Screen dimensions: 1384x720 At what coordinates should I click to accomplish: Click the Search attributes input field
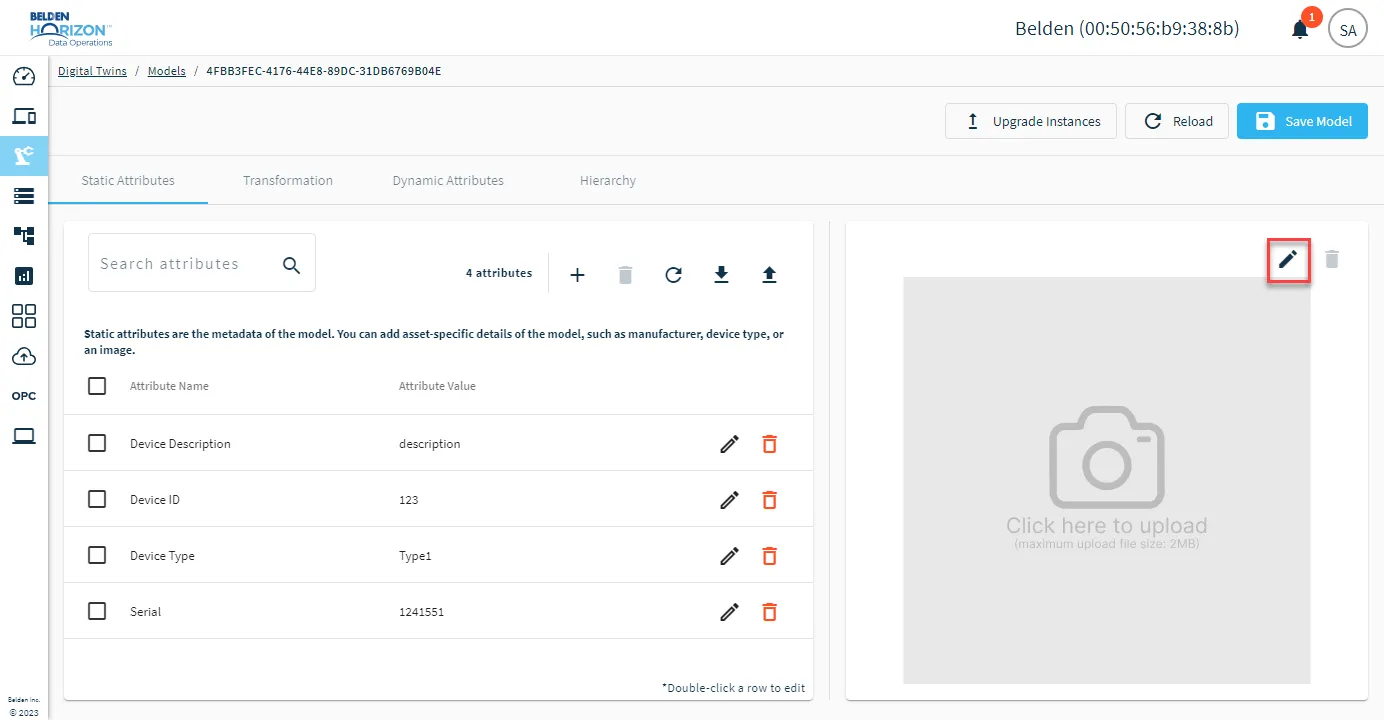(x=202, y=263)
